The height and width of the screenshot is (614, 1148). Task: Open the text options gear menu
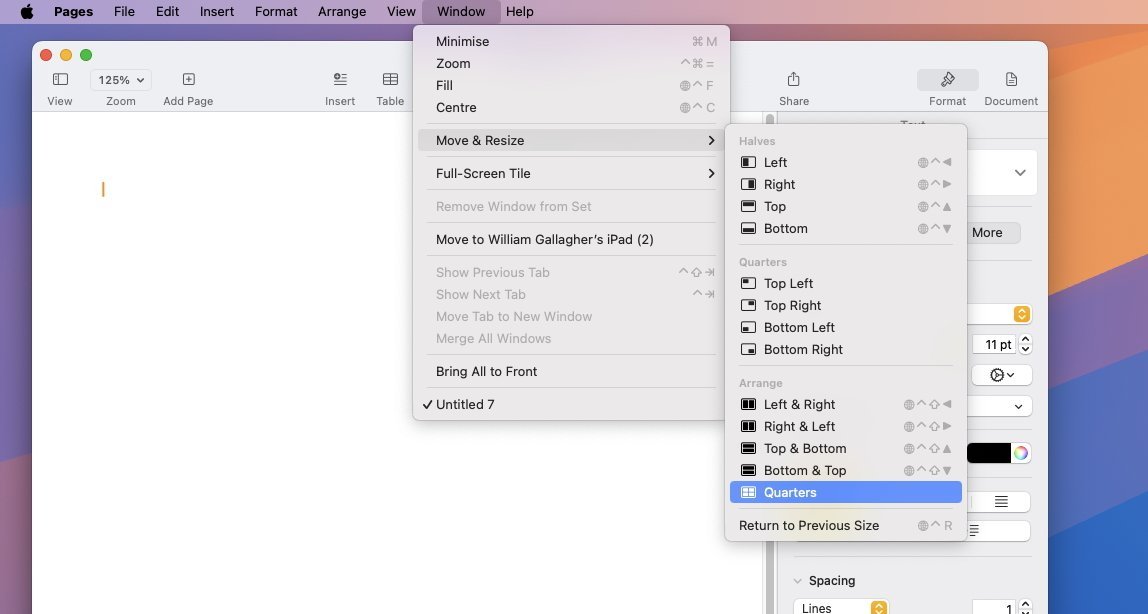click(x=1002, y=375)
